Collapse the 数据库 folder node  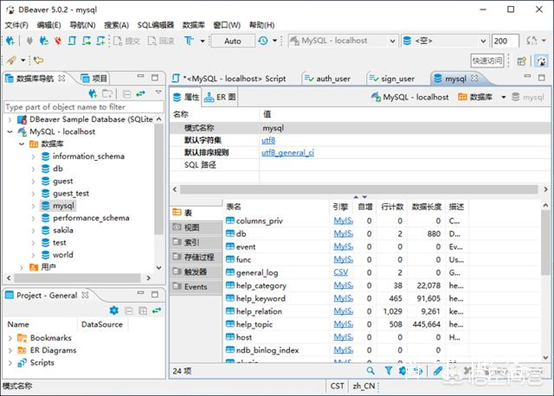22,144
